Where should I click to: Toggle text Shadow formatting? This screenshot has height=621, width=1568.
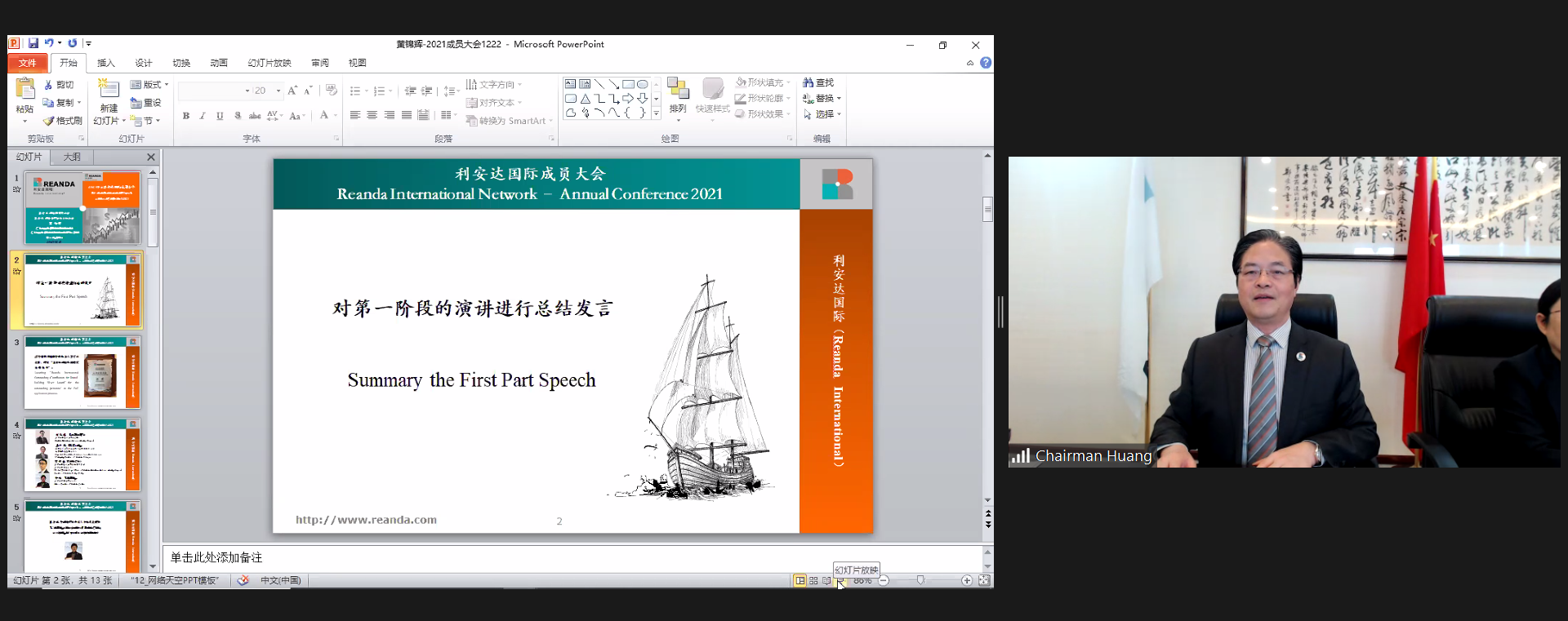(x=238, y=116)
